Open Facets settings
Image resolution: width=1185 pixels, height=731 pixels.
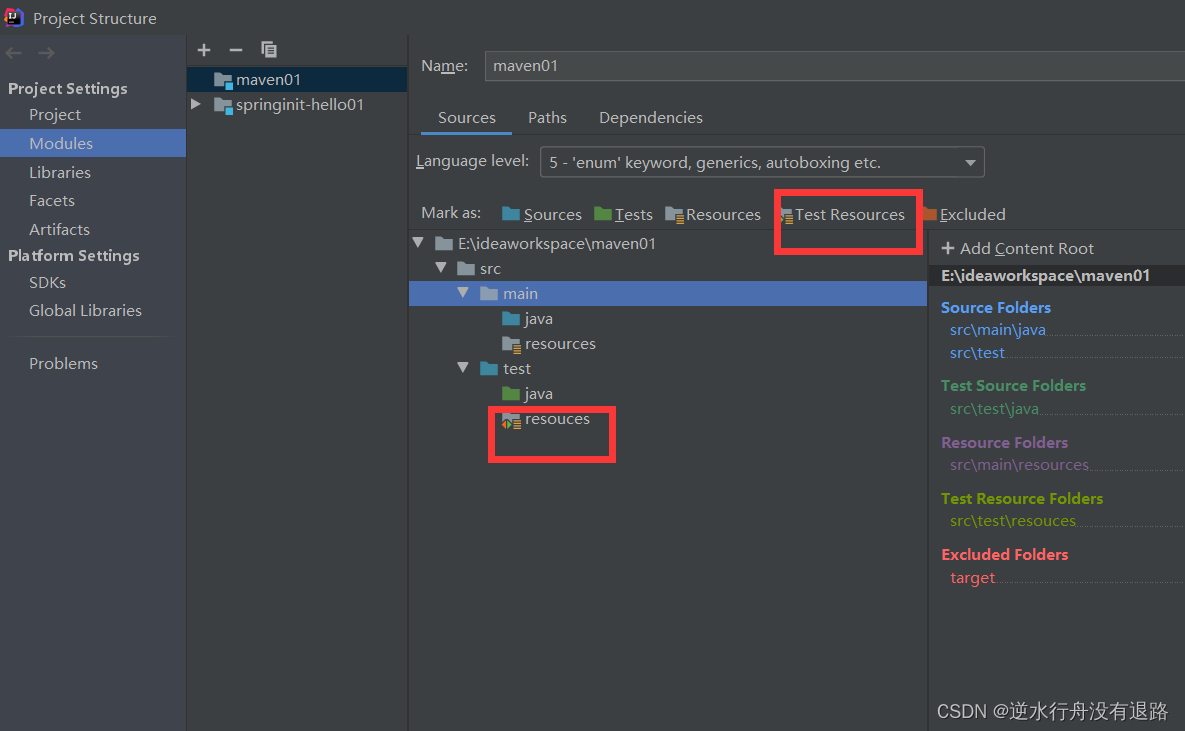click(51, 200)
